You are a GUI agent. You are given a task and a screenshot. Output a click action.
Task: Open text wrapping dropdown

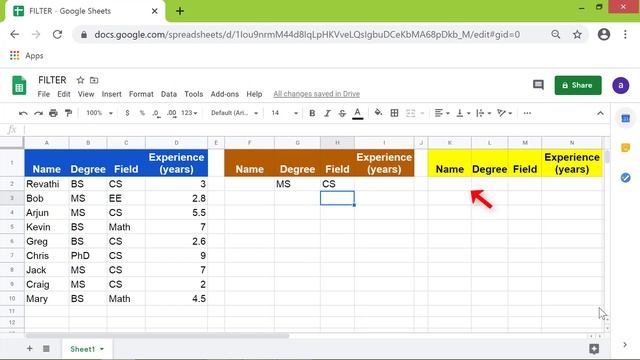tap(483, 113)
